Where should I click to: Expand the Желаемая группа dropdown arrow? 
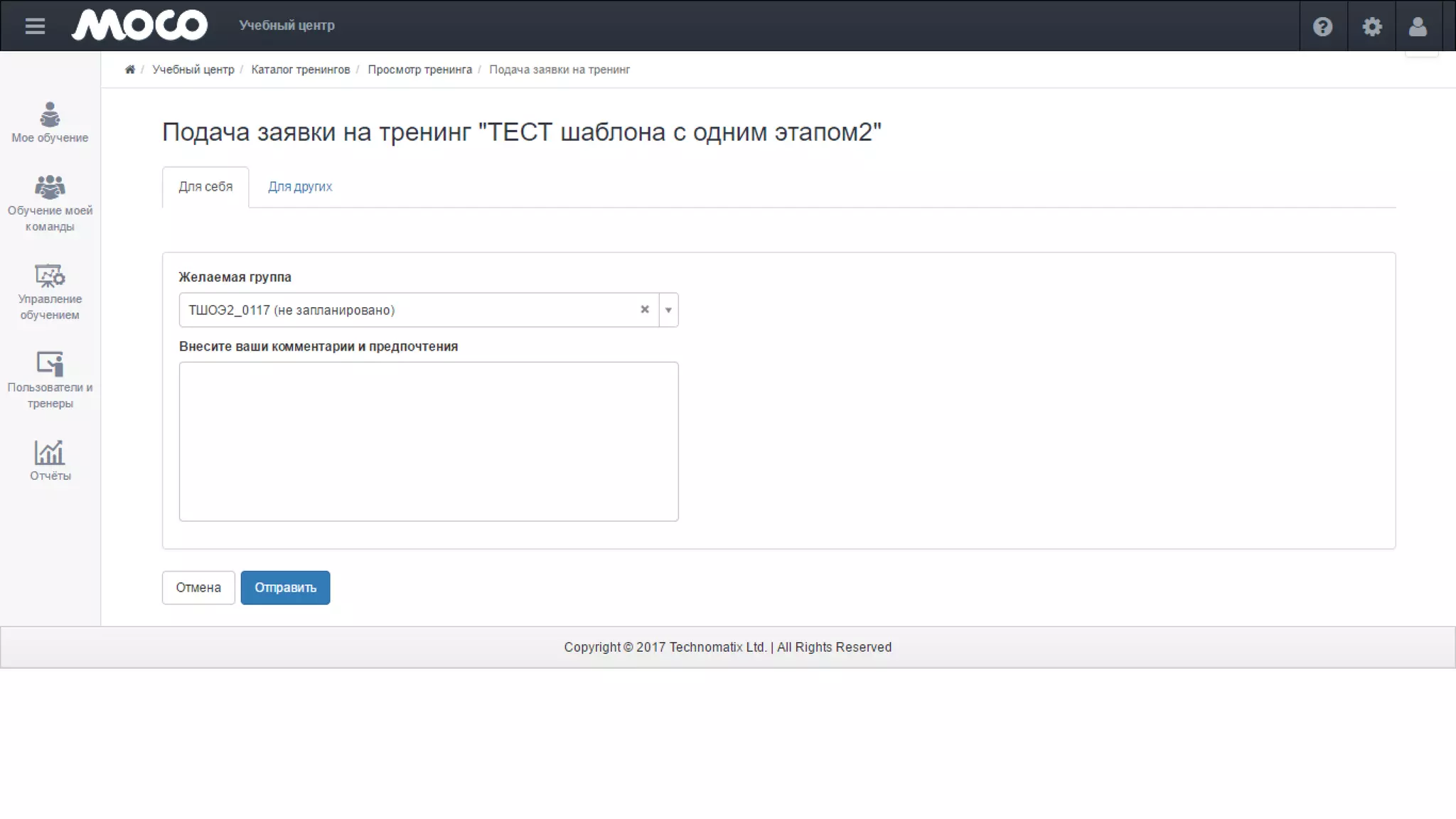tap(668, 310)
